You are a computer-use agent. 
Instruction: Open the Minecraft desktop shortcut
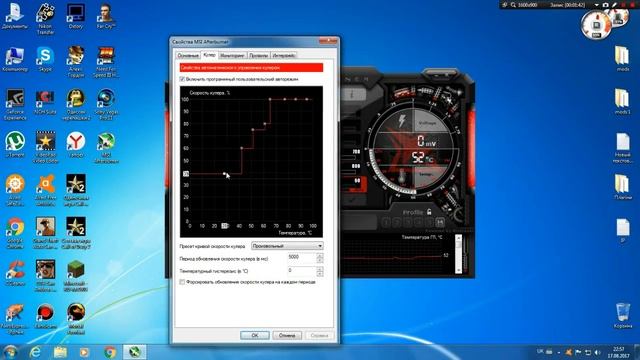76,276
